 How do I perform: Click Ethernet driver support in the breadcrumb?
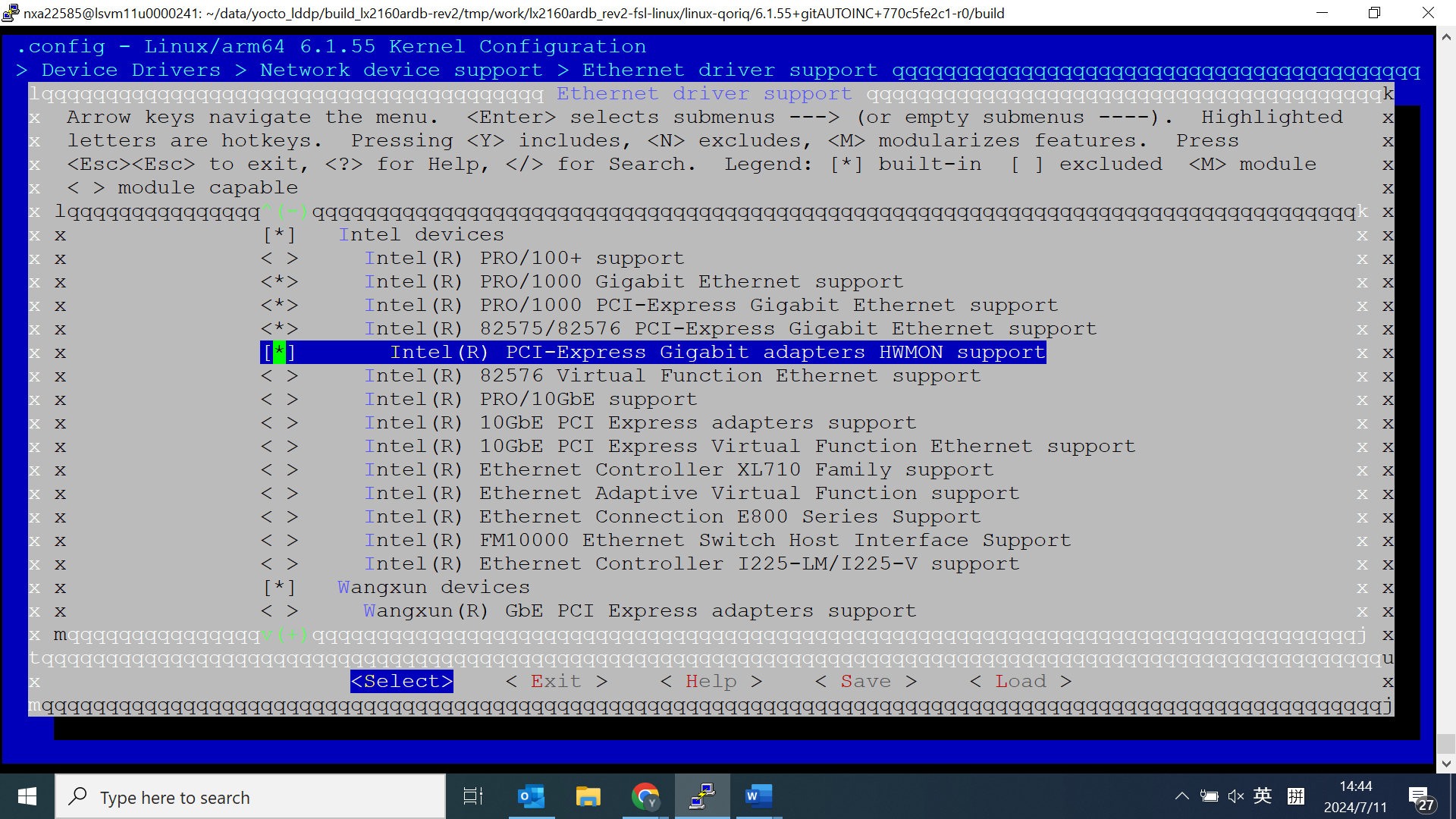point(730,70)
